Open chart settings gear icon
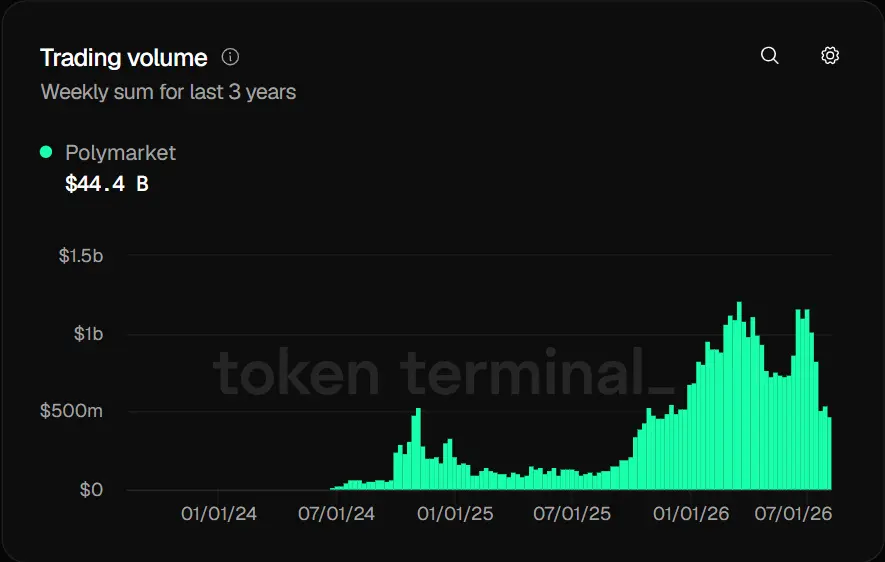Viewport: 885px width, 562px height. (830, 55)
